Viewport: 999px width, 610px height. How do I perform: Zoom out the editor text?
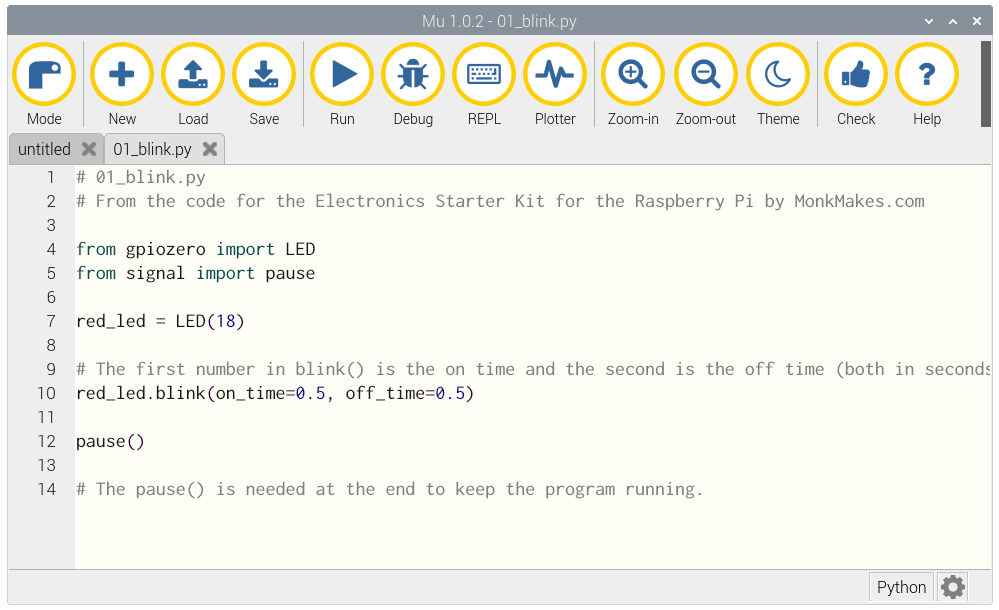tap(706, 75)
